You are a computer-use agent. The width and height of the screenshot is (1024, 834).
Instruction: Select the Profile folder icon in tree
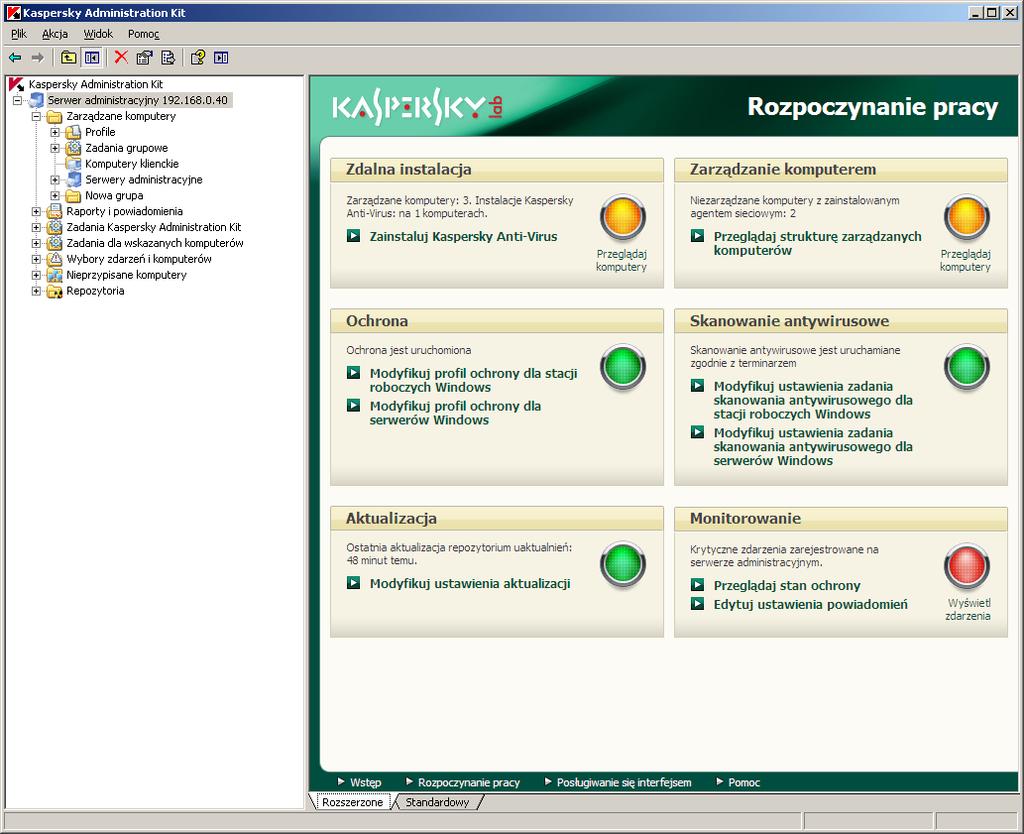pos(74,132)
